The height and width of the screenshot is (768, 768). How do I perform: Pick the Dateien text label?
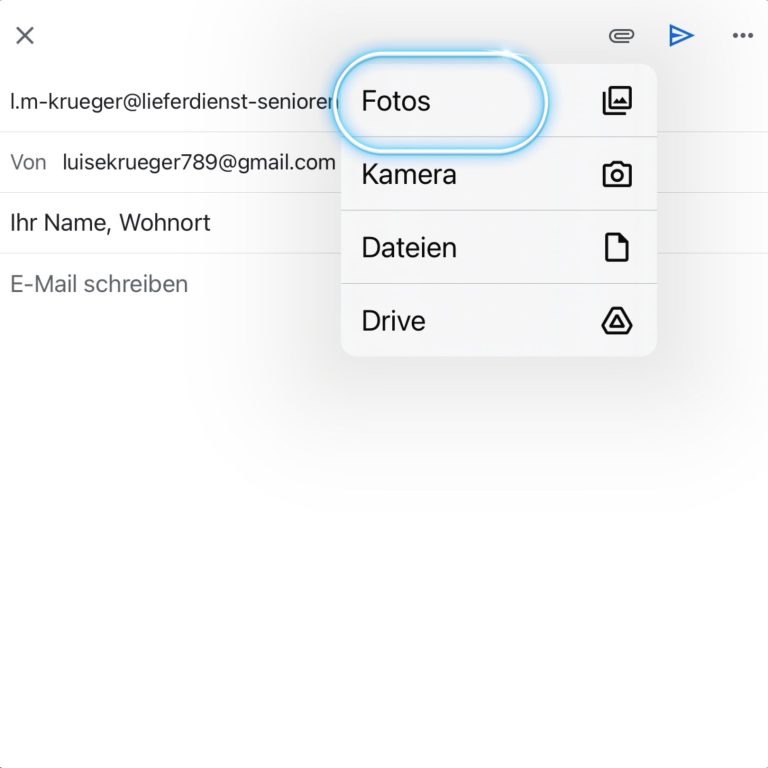pyautogui.click(x=409, y=248)
